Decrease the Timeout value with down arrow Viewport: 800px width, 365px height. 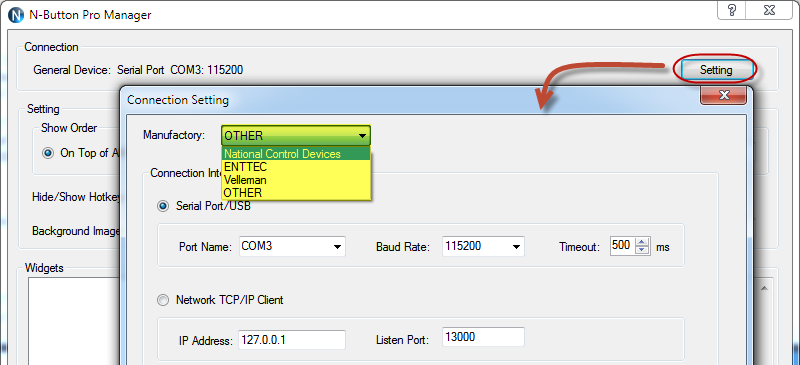[643, 251]
